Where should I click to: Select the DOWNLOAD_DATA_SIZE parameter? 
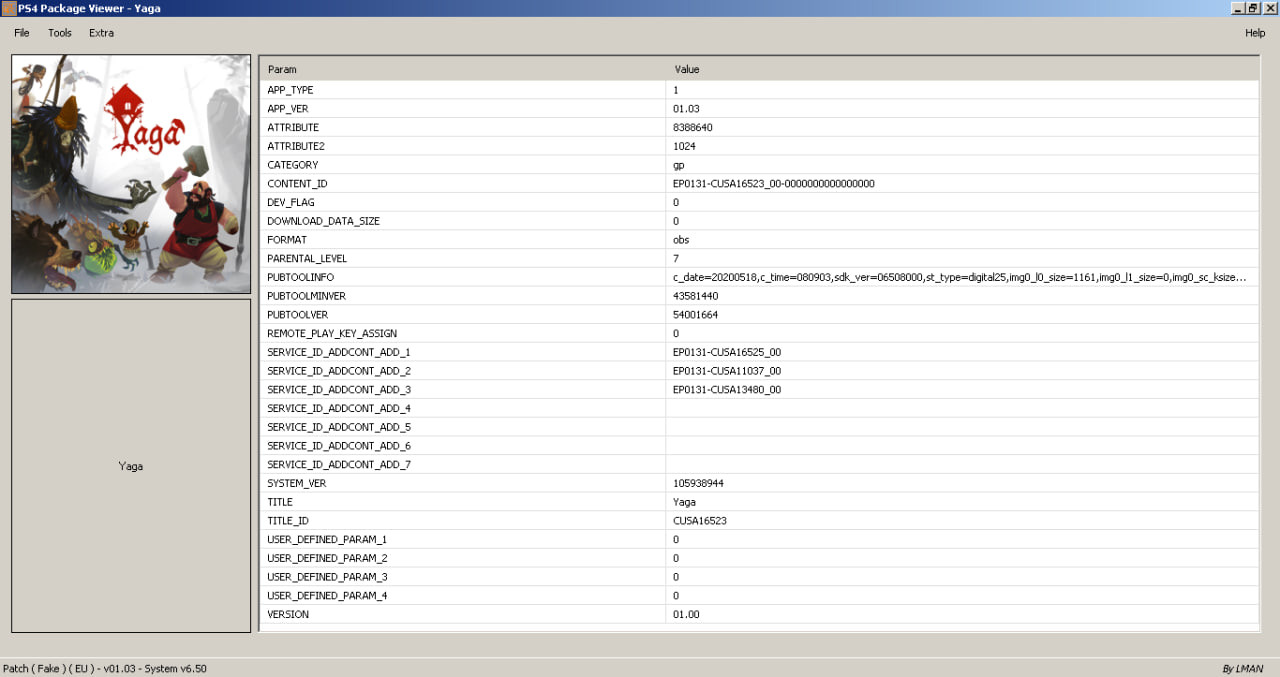[323, 221]
